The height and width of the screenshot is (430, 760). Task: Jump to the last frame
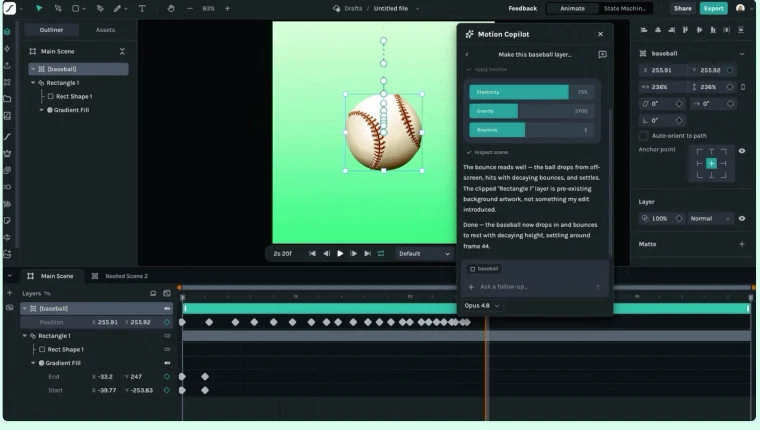click(x=367, y=254)
